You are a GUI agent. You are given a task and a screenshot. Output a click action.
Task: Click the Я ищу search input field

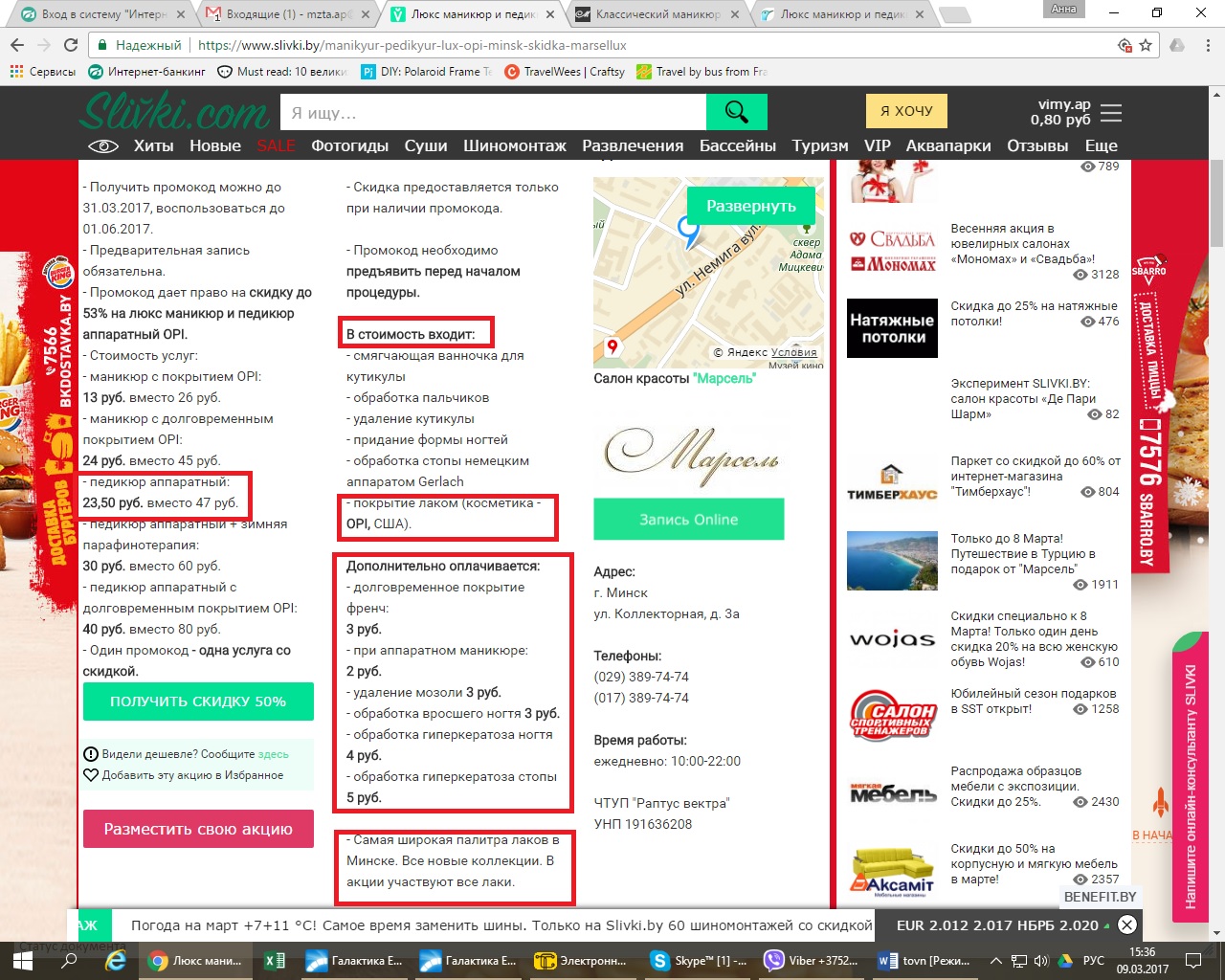click(493, 113)
